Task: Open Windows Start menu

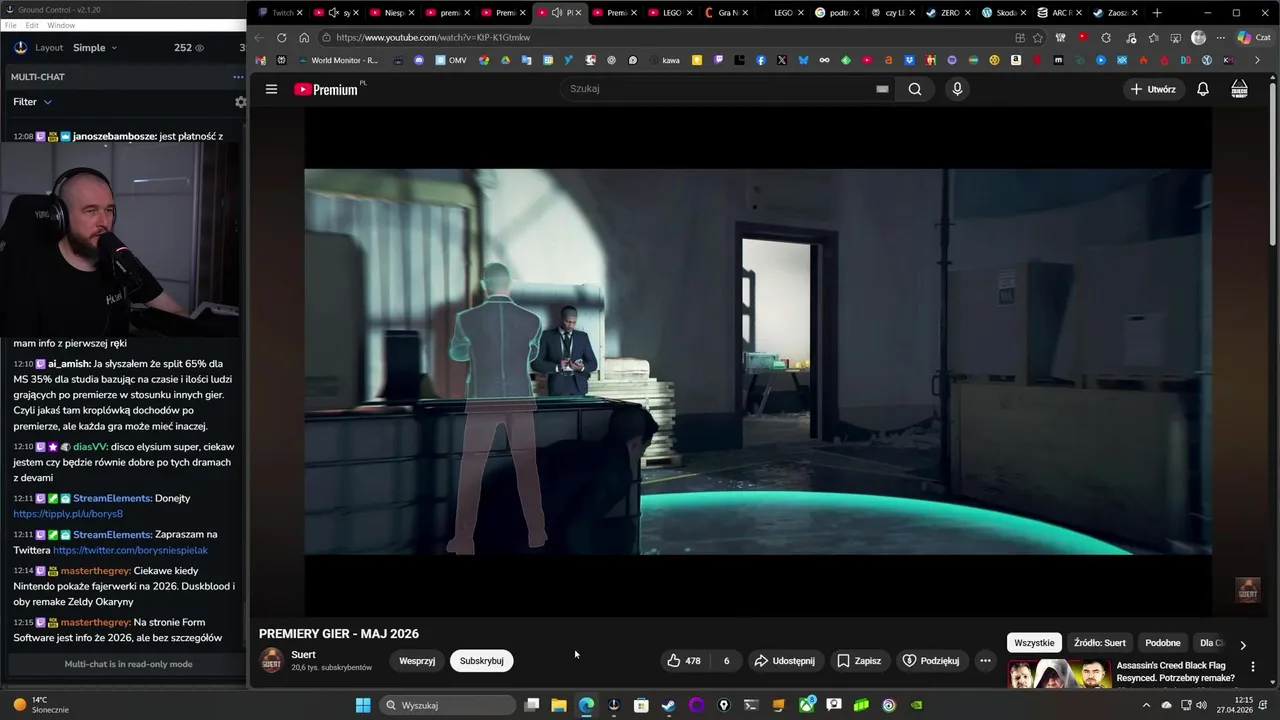Action: coord(362,705)
